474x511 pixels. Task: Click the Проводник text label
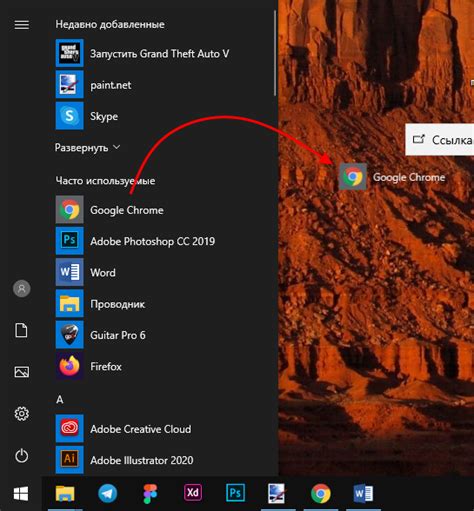coord(118,304)
